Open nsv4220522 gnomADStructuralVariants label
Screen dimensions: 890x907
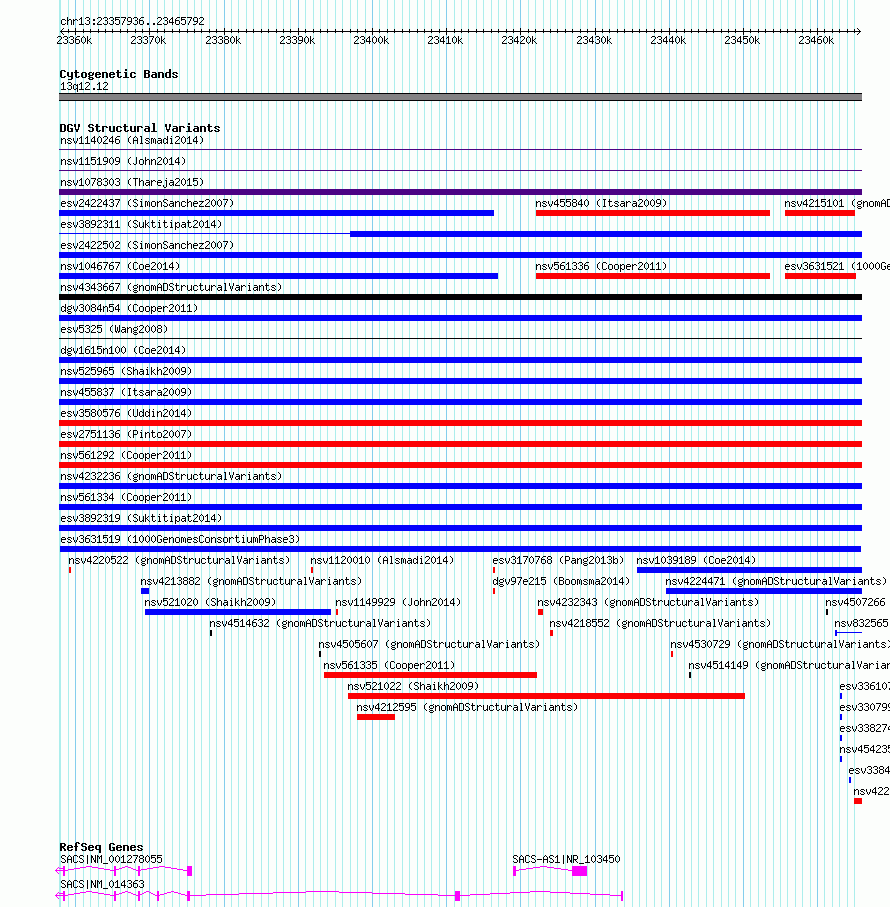179,561
